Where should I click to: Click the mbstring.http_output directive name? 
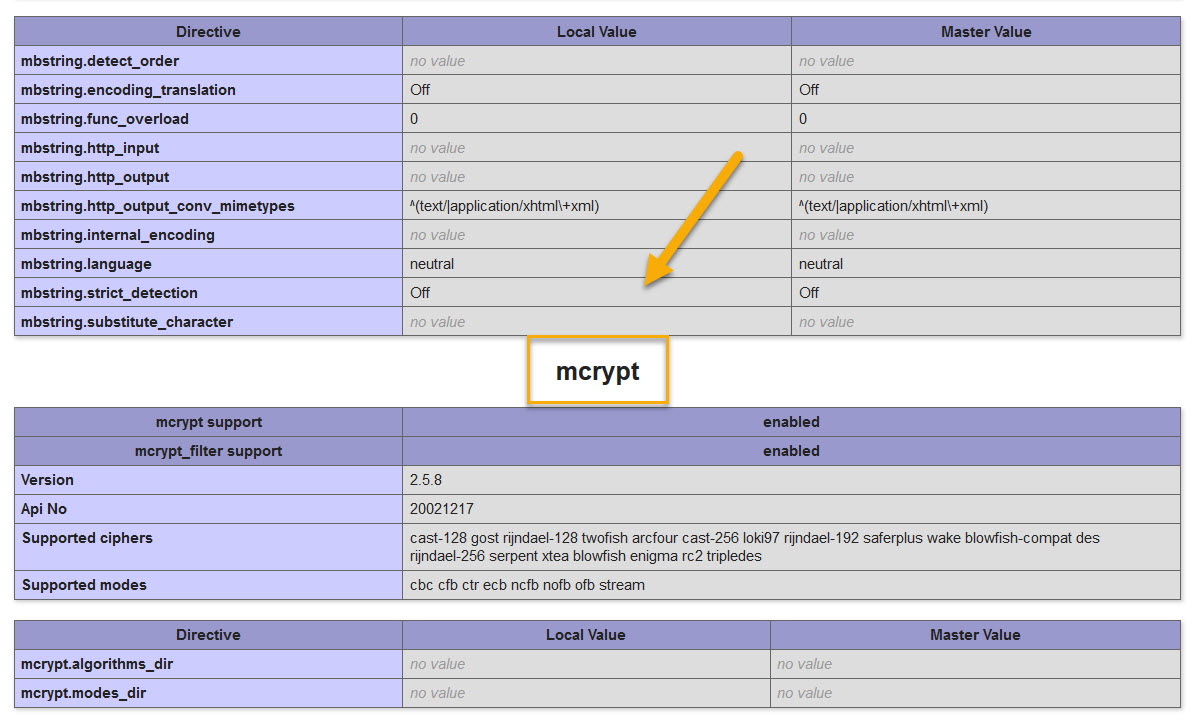95,177
